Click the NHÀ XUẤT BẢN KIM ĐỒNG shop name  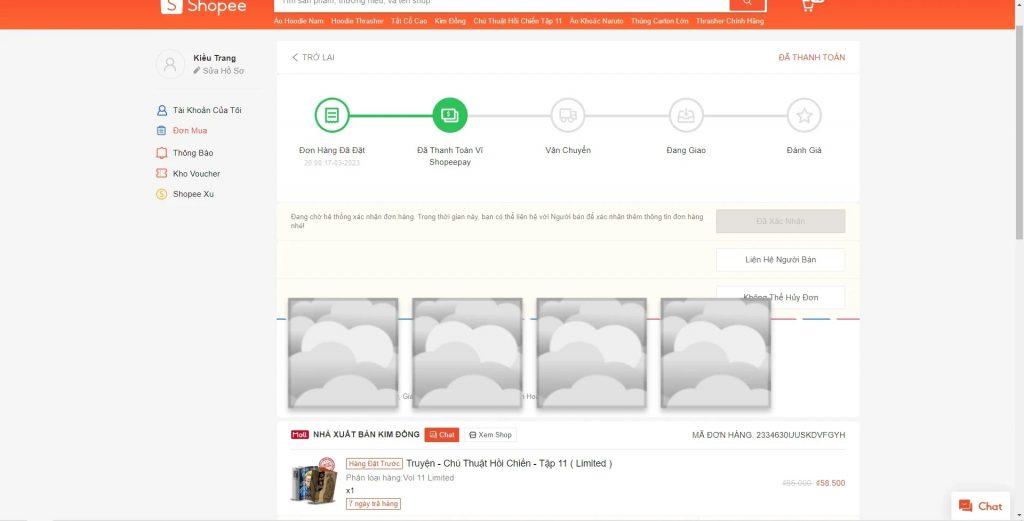click(366, 435)
